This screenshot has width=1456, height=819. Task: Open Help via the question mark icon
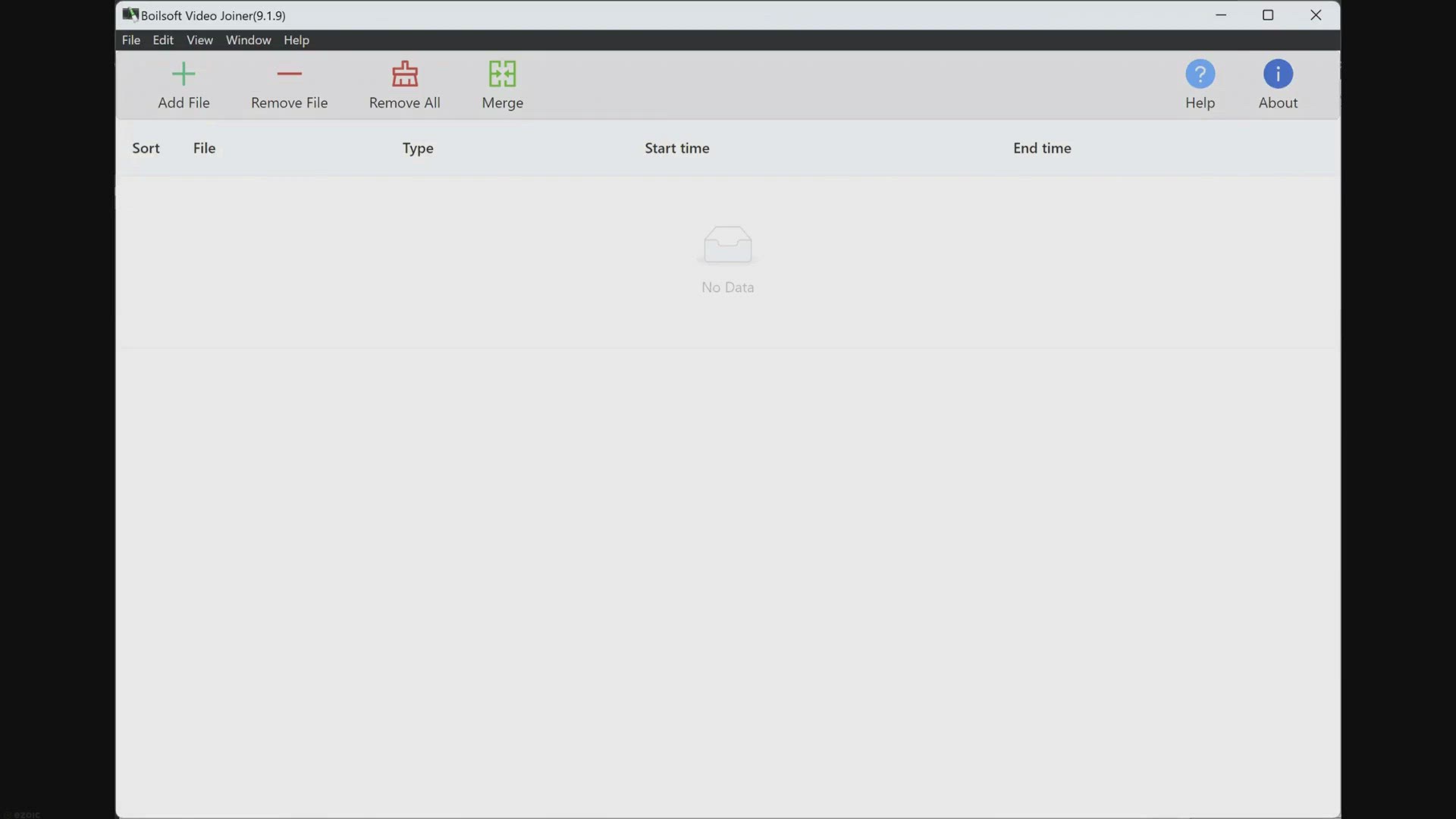[1200, 74]
